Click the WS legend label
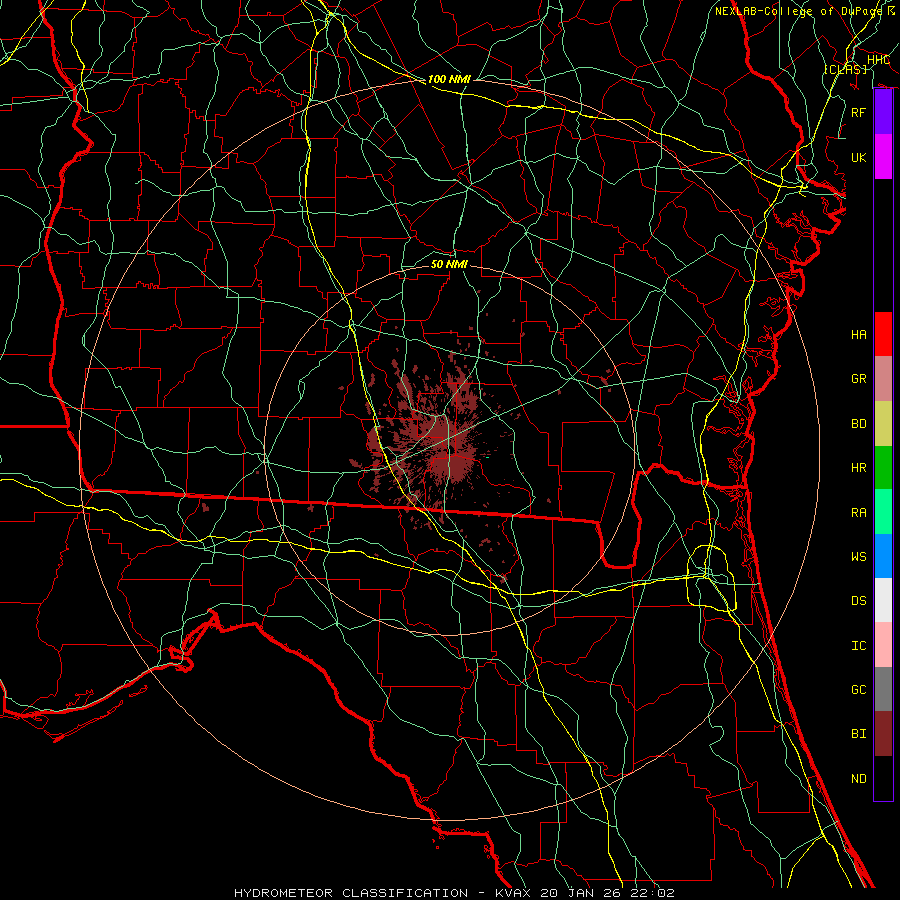Viewport: 900px width, 900px height. pyautogui.click(x=859, y=557)
